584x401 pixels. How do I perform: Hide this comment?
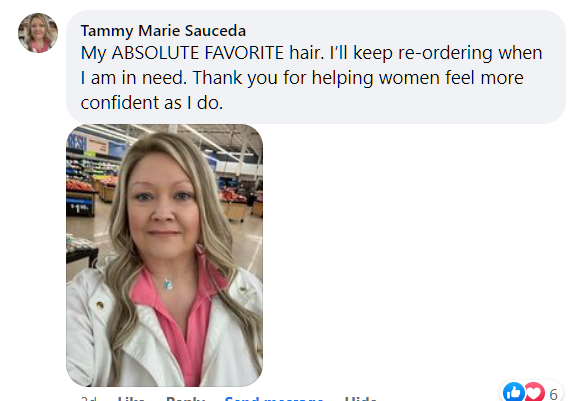pos(361,398)
